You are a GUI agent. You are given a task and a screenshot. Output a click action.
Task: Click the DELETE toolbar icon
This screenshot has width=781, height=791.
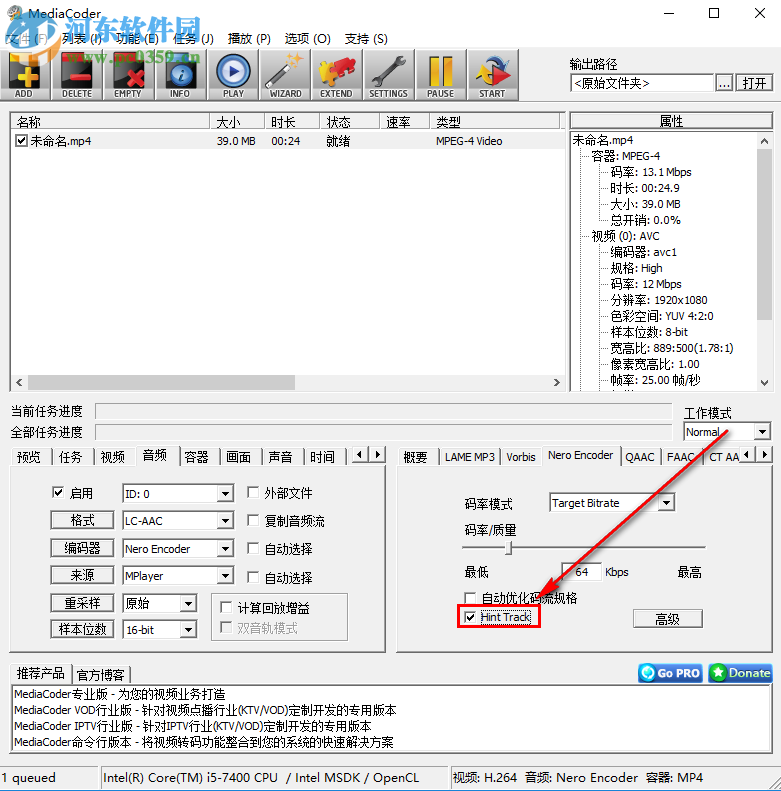[x=77, y=75]
